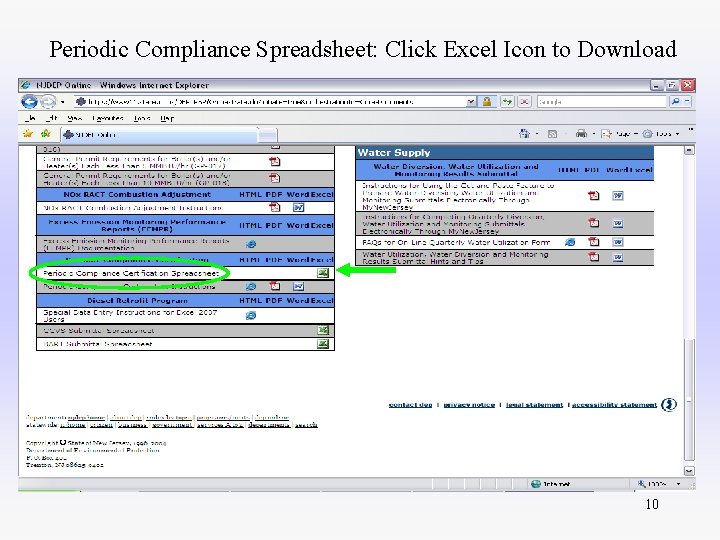Click the legal statement footer link
The width and height of the screenshot is (720, 540).
(x=534, y=405)
